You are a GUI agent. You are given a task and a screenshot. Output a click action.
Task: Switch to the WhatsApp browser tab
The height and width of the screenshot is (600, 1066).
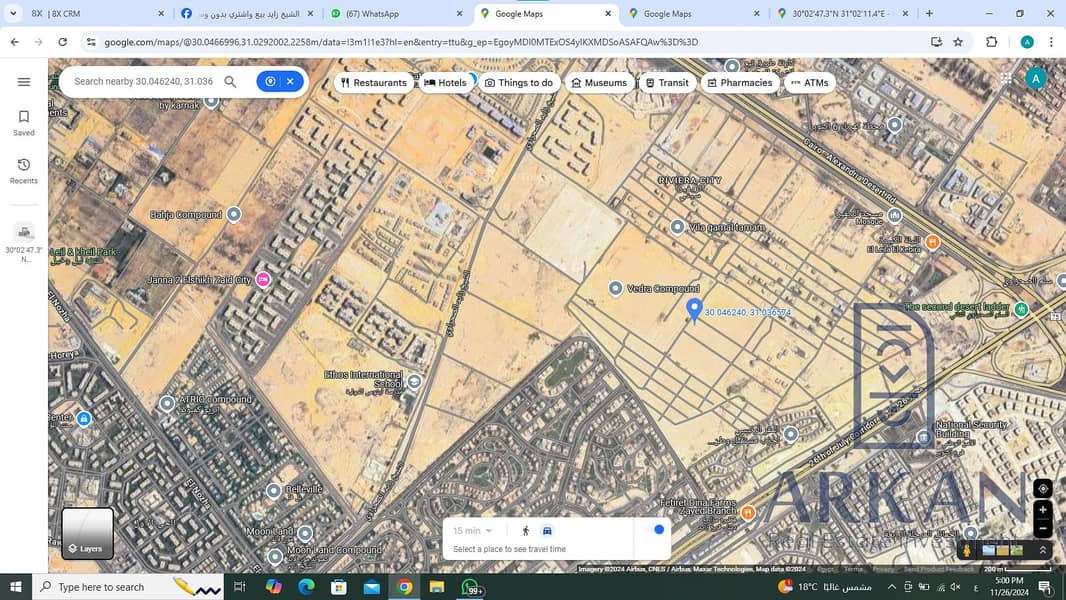click(390, 14)
